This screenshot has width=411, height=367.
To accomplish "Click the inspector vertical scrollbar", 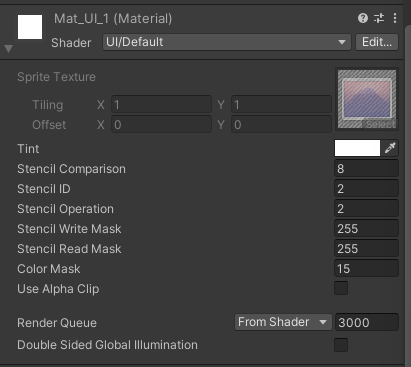I will point(408,197).
